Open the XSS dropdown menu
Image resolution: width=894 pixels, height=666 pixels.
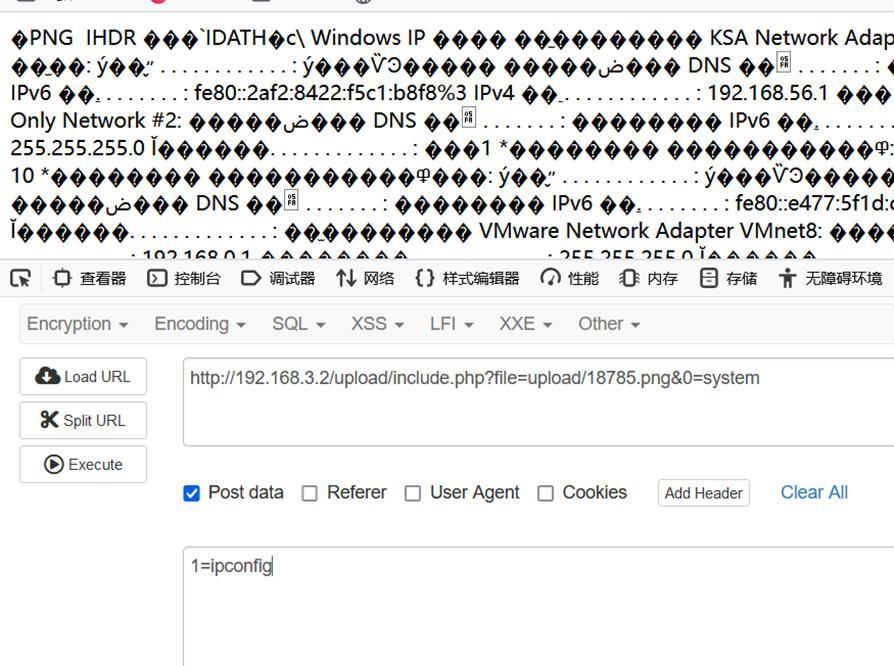377,324
